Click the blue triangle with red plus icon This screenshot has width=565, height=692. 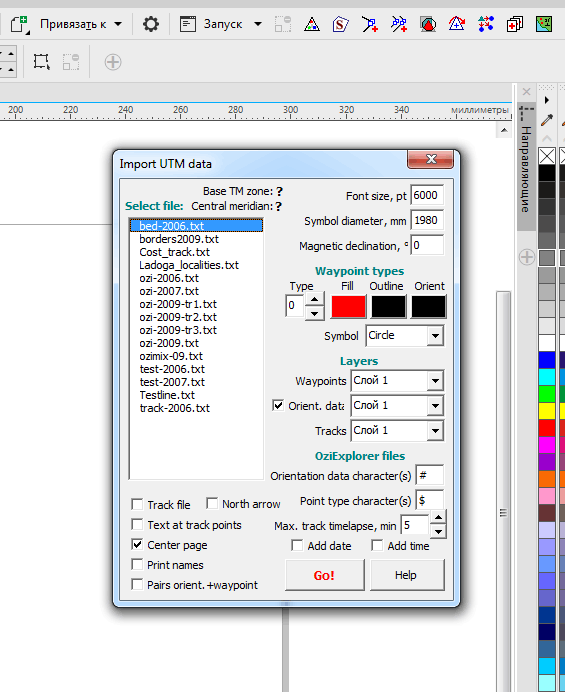pos(457,24)
